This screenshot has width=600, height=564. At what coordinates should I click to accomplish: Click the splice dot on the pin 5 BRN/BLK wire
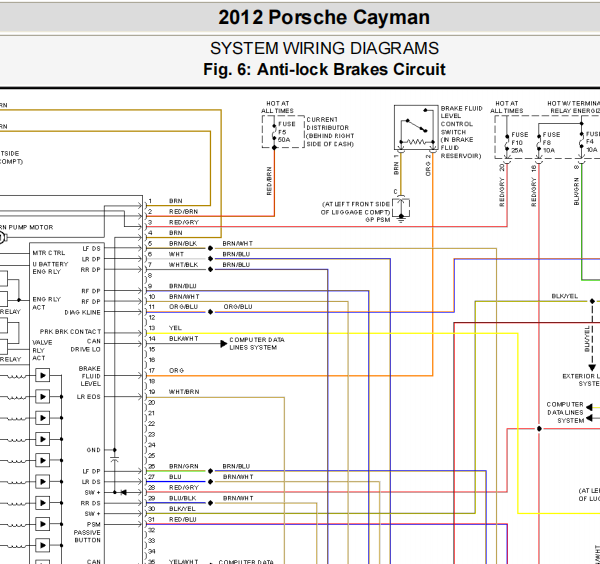point(210,248)
